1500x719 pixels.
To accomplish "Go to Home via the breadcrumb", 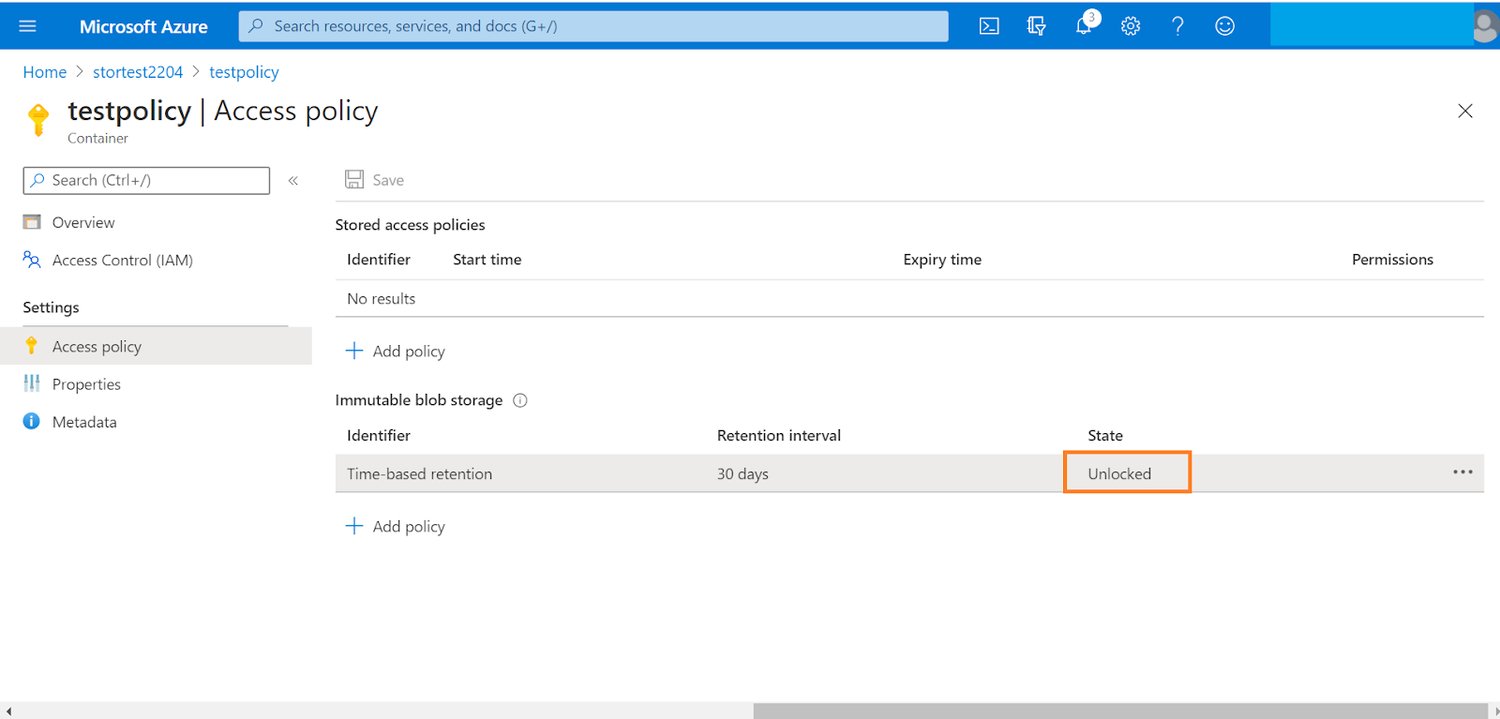I will click(x=44, y=72).
